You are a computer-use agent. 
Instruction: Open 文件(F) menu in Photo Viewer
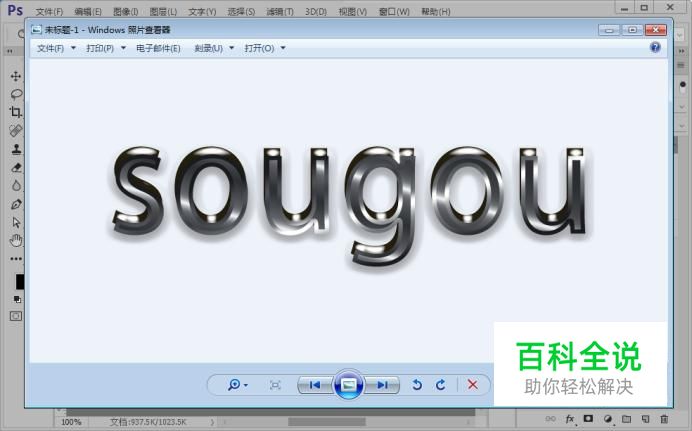tap(50, 48)
